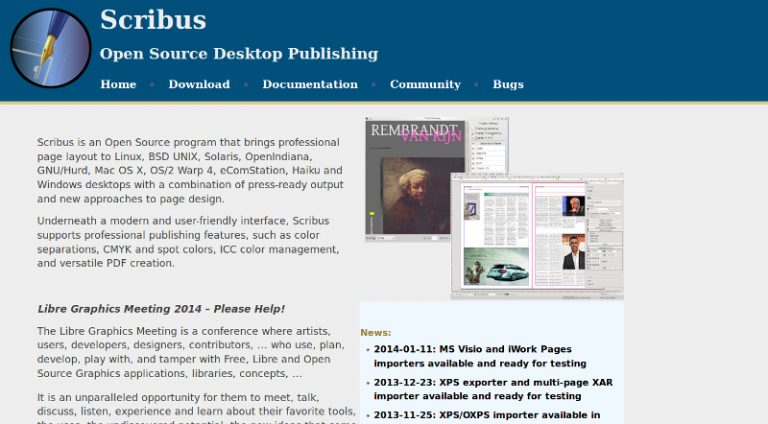This screenshot has width=768, height=424.
Task: Click the Scribus pen logo icon
Action: pos(50,48)
